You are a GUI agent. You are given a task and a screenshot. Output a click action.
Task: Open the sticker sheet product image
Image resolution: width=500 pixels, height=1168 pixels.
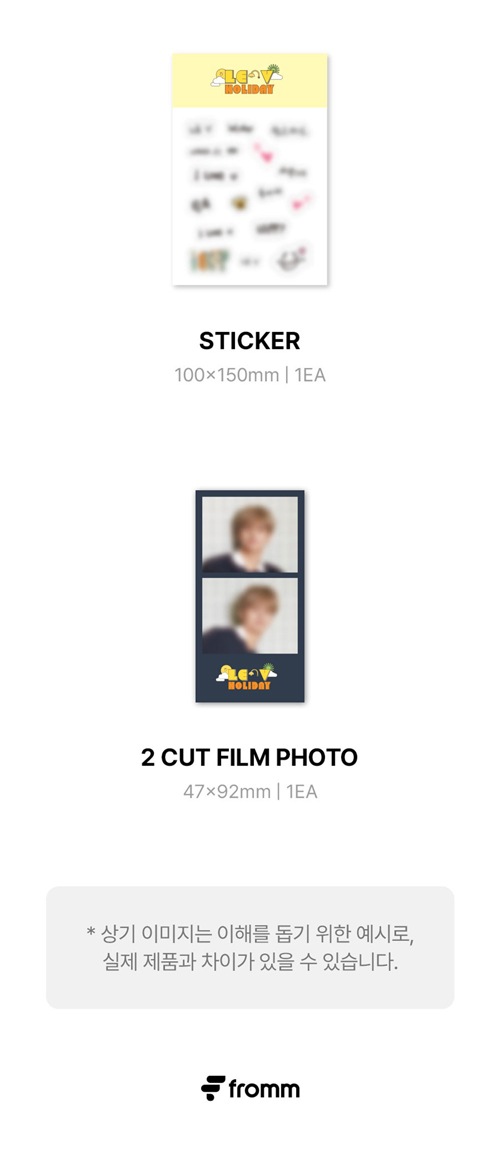(x=250, y=169)
